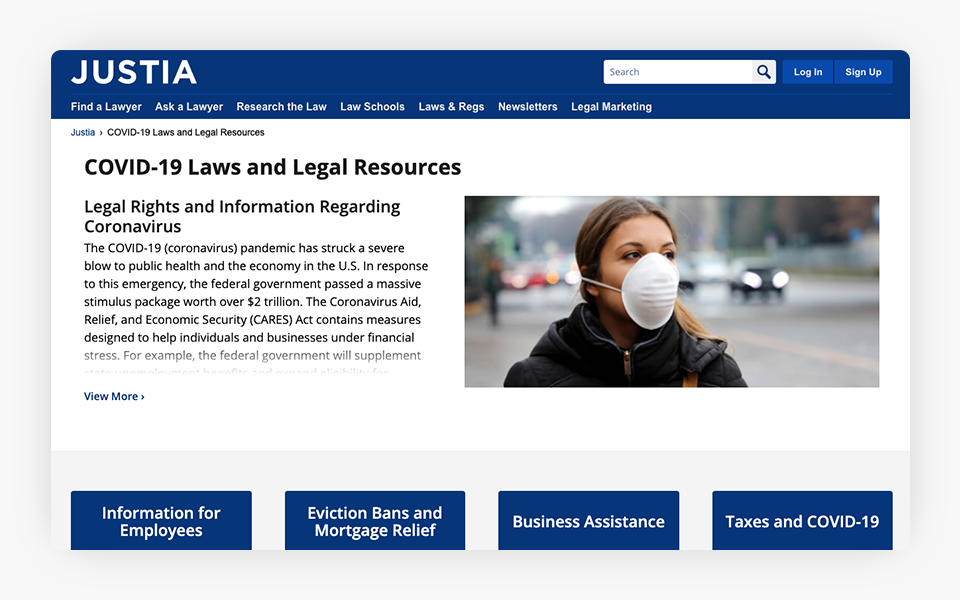Open Laws & Regs menu item
Image resolution: width=960 pixels, height=600 pixels.
(451, 107)
